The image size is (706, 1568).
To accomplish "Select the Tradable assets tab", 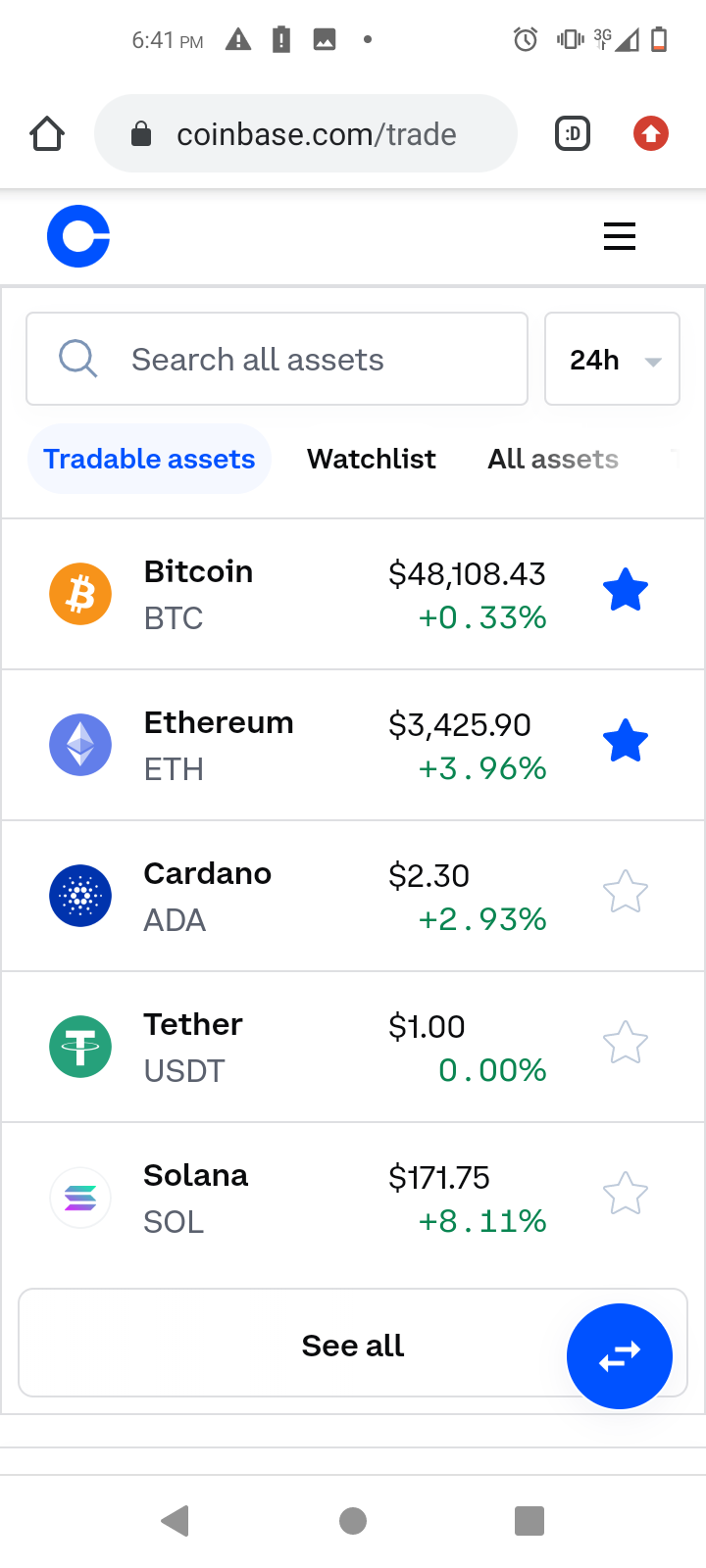I will tap(149, 459).
